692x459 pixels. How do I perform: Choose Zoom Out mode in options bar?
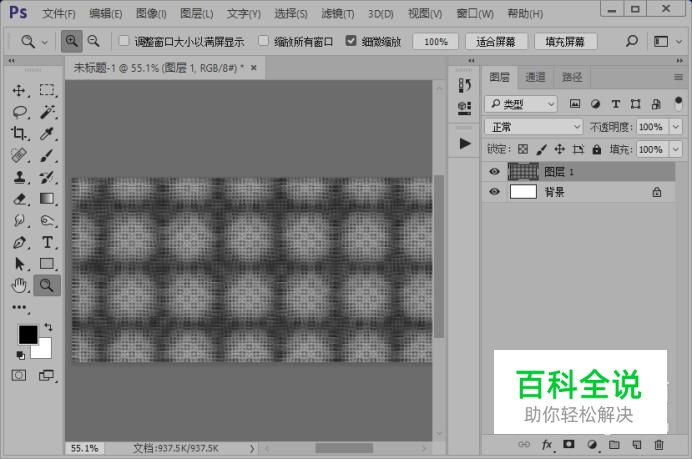pyautogui.click(x=94, y=41)
